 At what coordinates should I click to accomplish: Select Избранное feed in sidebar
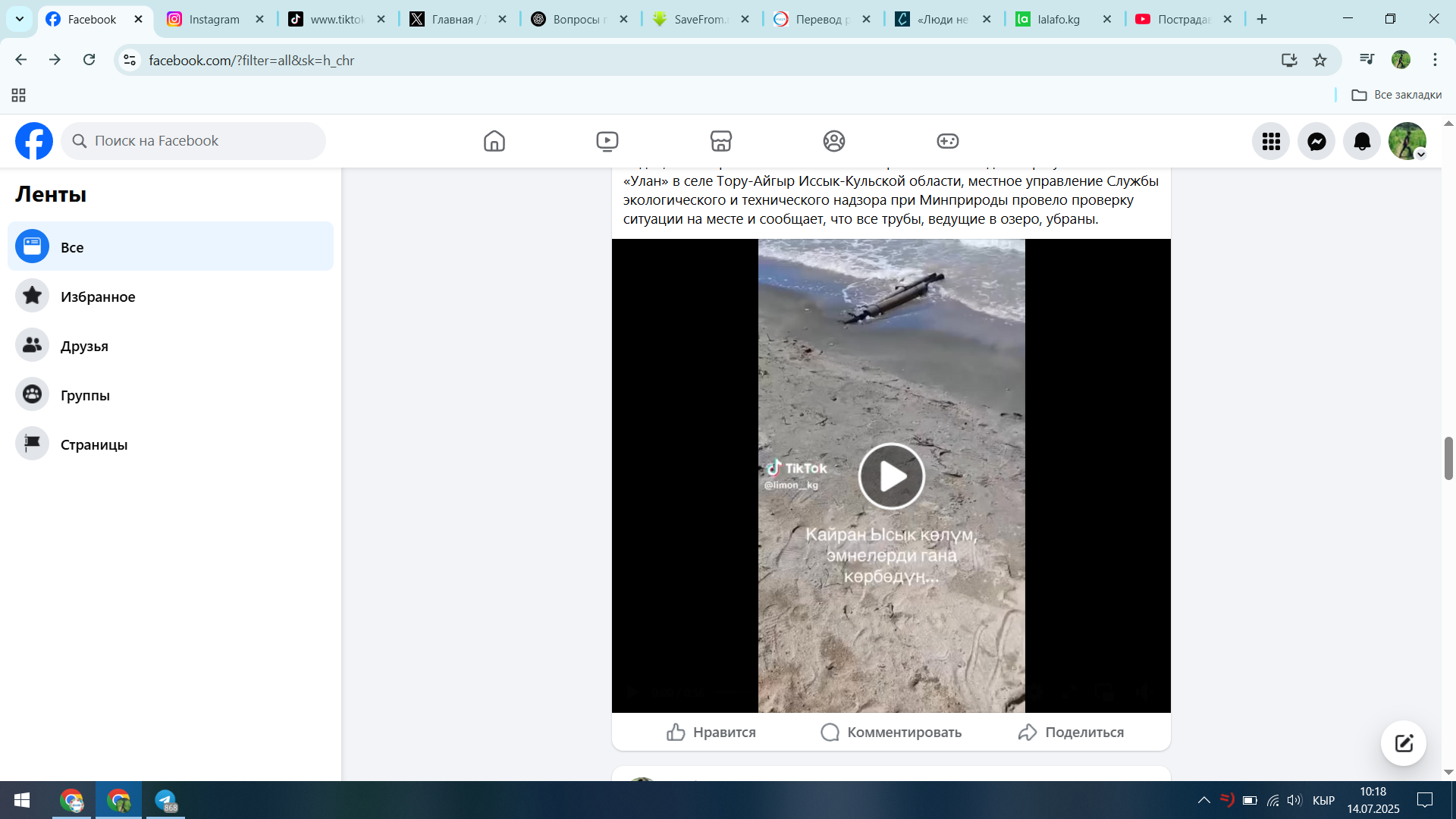(98, 297)
